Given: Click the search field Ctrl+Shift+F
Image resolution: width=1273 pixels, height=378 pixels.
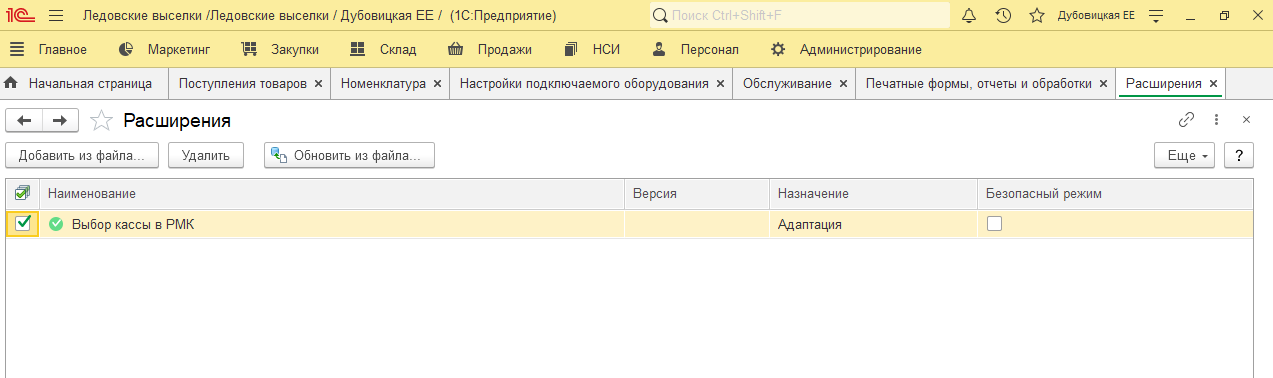Looking at the screenshot, I should click(x=800, y=15).
